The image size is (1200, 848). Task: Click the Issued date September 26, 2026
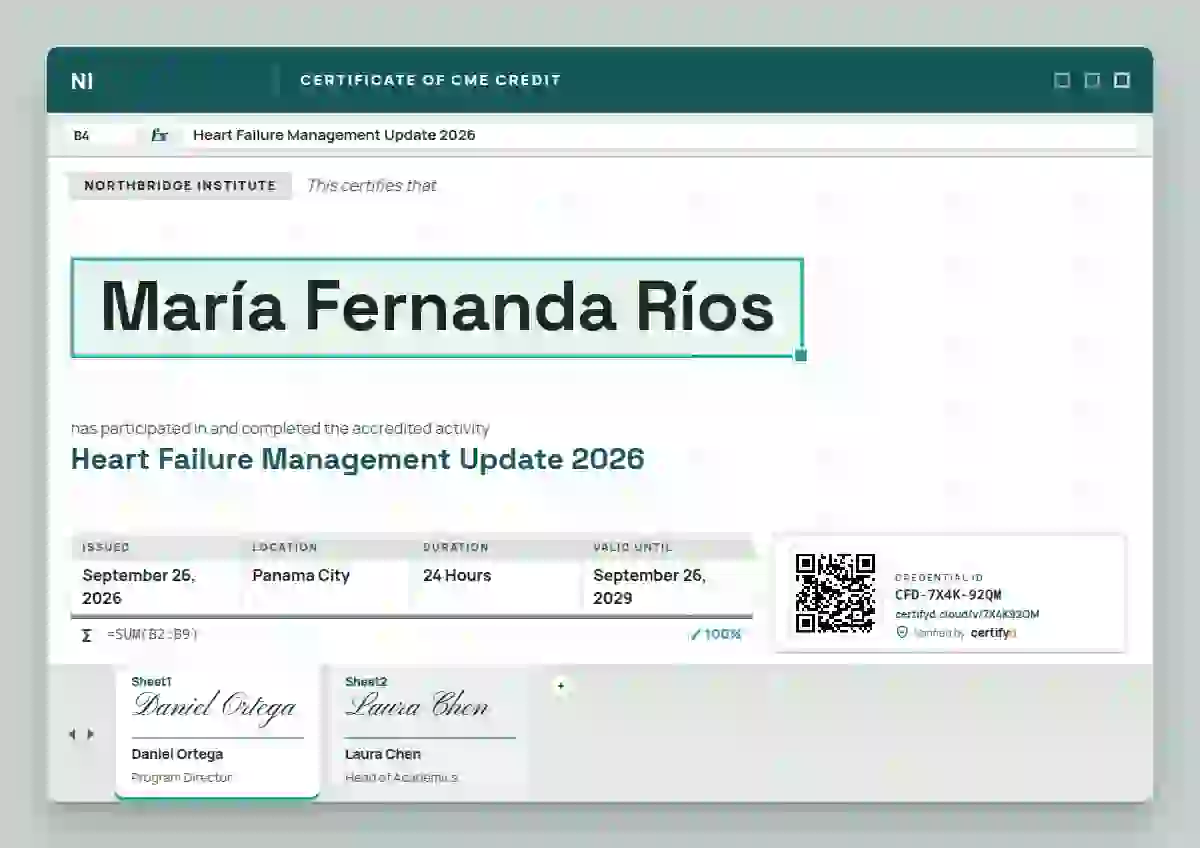coord(139,587)
